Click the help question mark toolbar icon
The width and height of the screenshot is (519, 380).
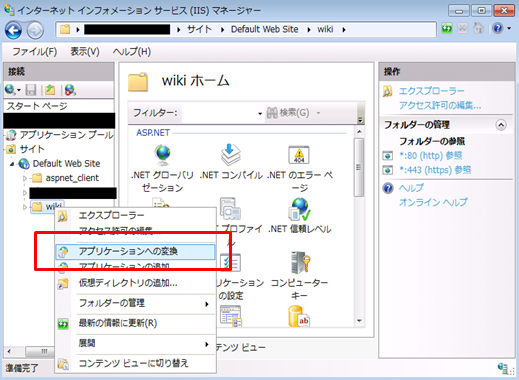click(498, 29)
